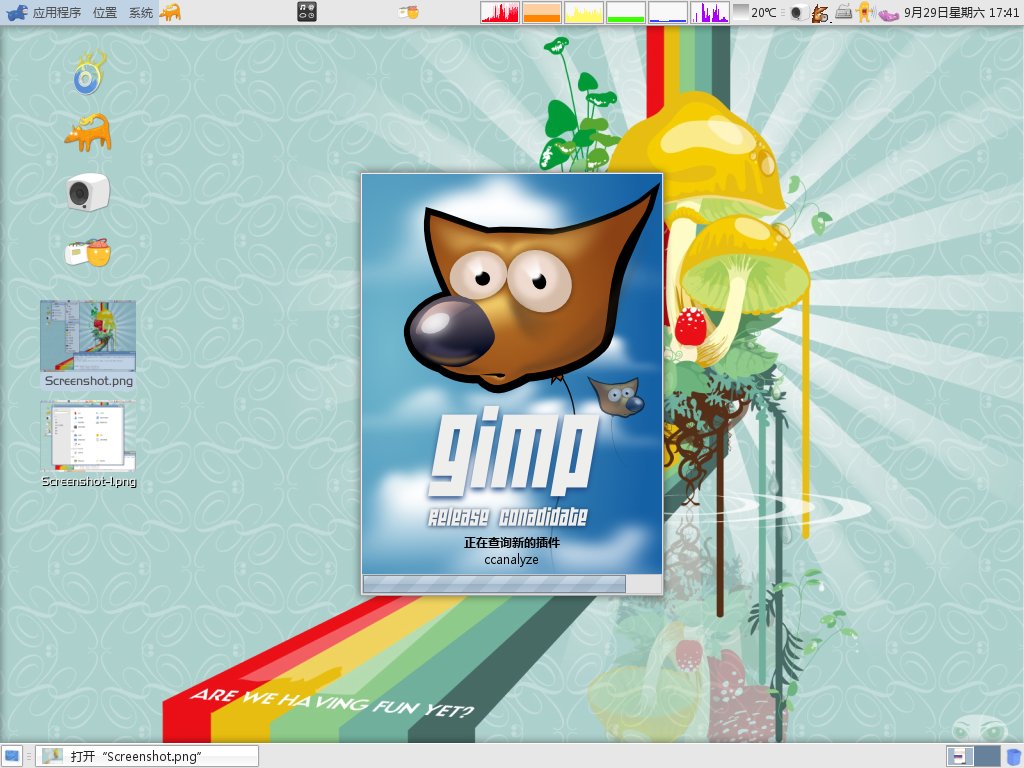
Task: Select the Screenshot-1.png desktop thumbnail
Action: pos(88,436)
